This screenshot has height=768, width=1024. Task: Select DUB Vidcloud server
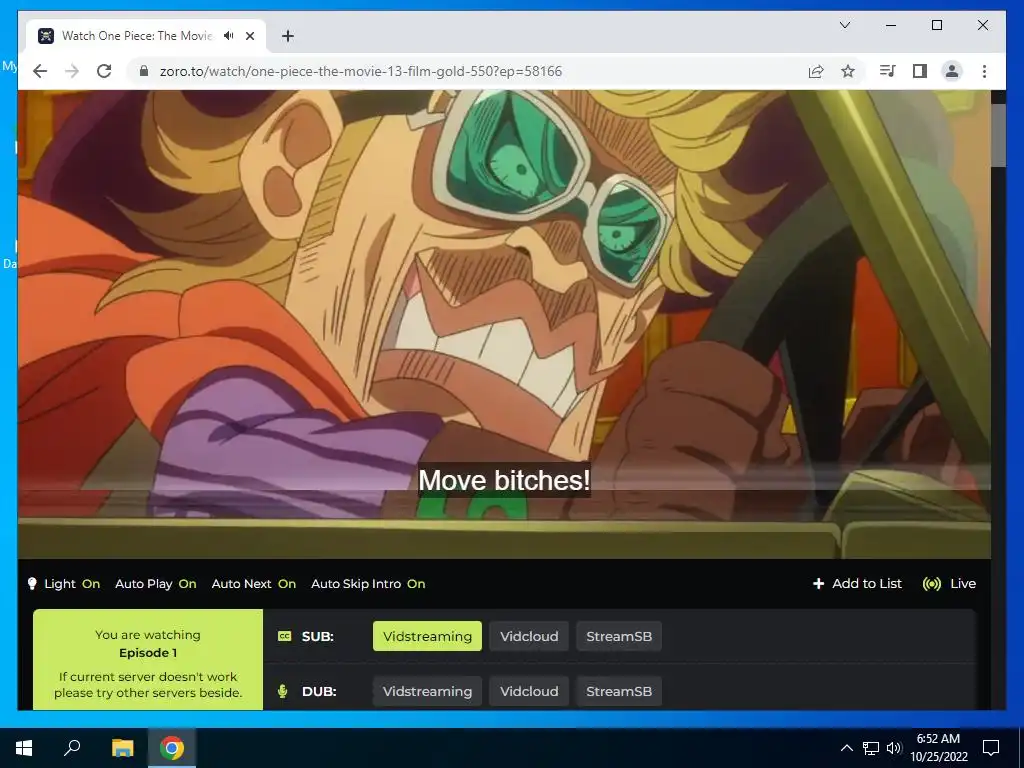pos(529,691)
